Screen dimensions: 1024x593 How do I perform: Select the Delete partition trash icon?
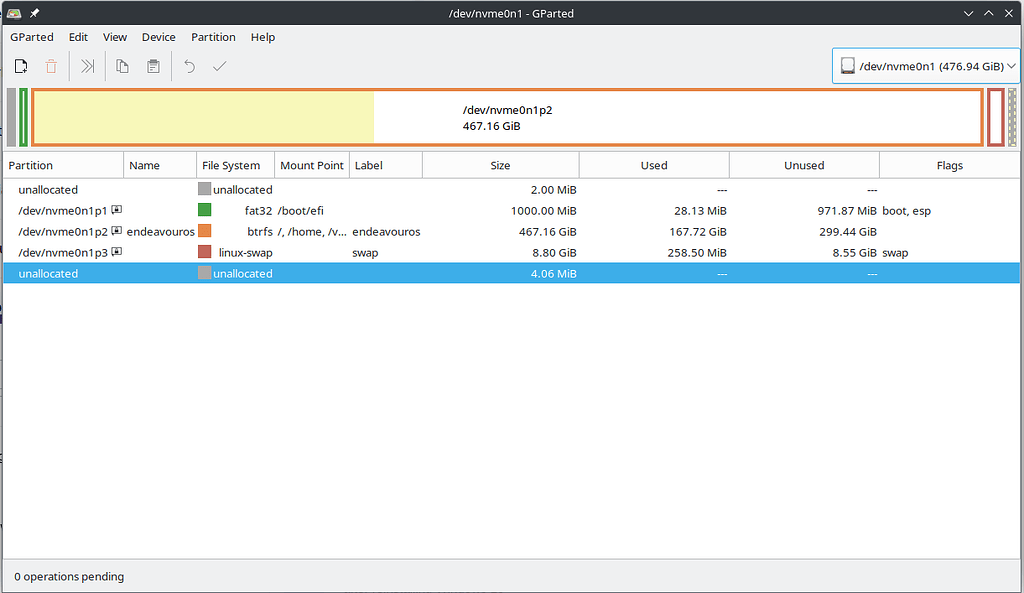[x=51, y=66]
